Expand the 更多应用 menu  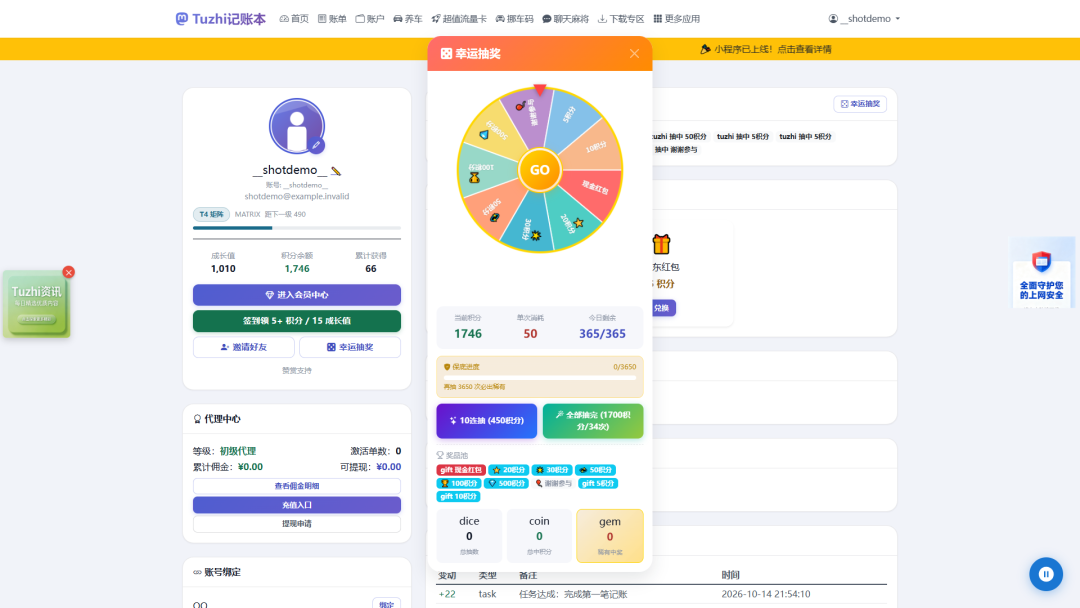tap(676, 19)
